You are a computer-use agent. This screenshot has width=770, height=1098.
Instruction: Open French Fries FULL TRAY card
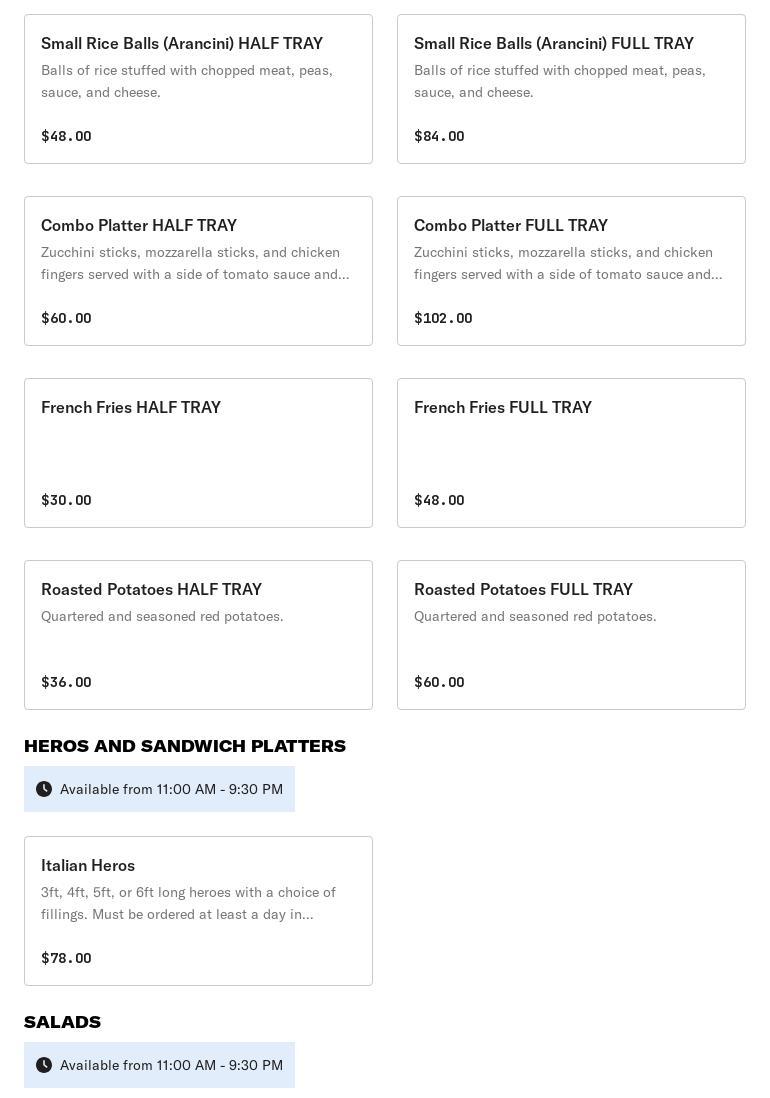(x=571, y=453)
